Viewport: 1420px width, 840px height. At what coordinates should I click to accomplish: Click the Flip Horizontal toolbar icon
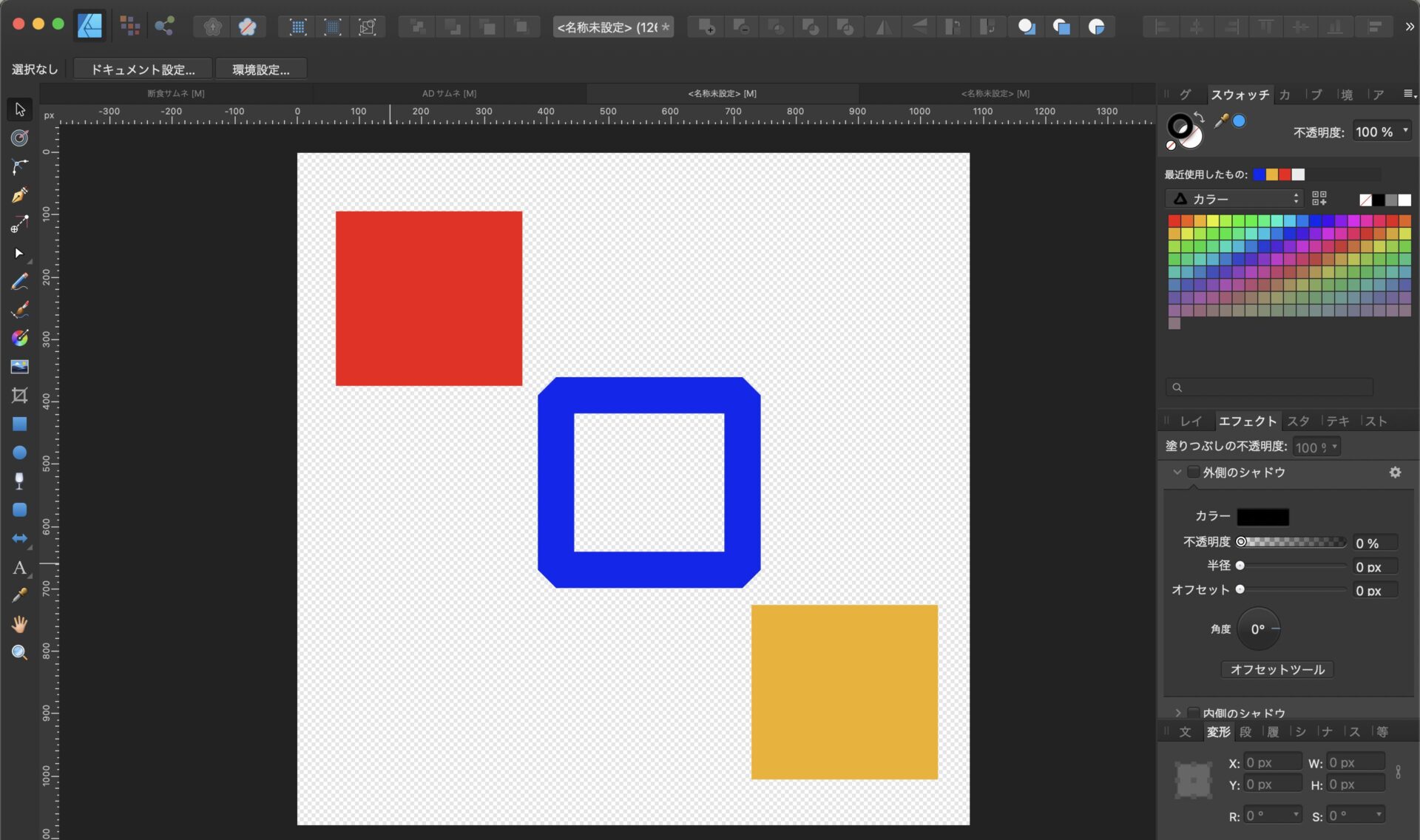coord(883,27)
